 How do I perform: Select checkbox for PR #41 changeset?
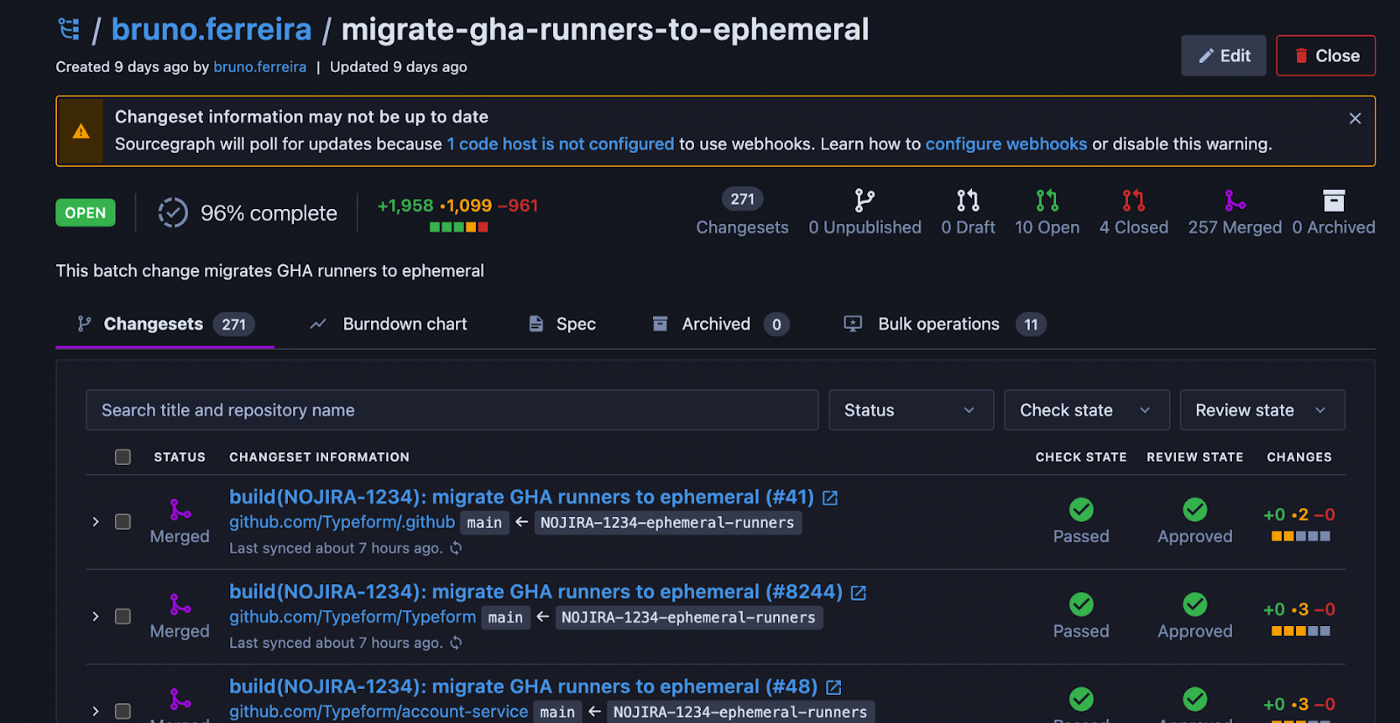123,522
